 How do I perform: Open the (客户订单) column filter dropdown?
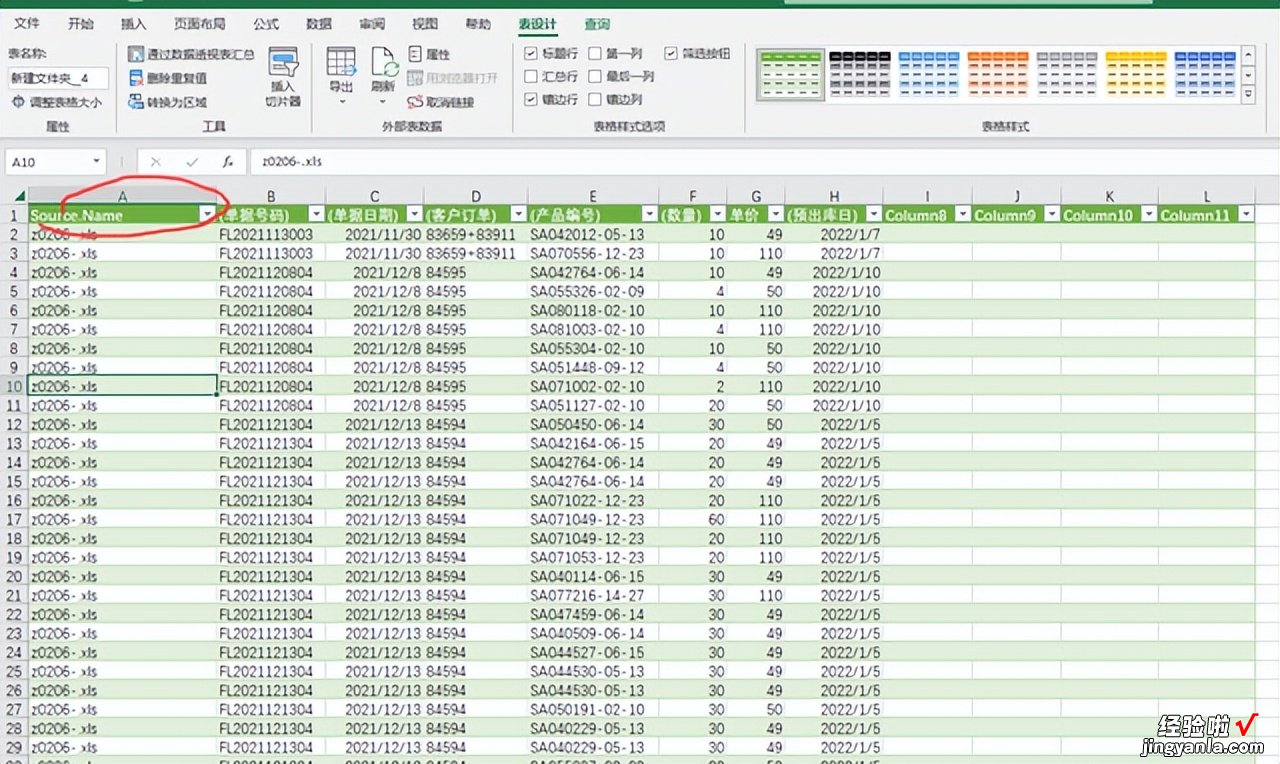518,215
